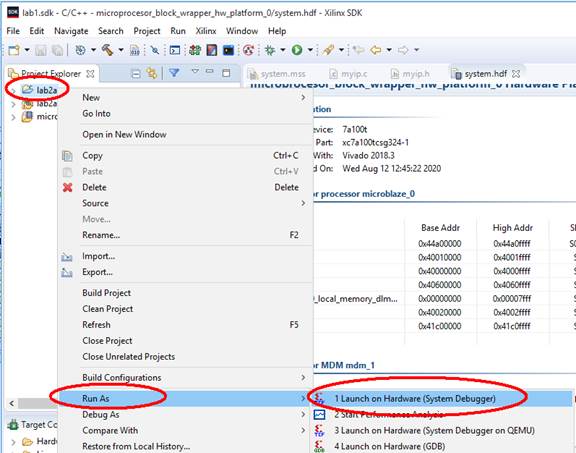This screenshot has width=576, height=453.
Task: Open the External Tools dropdown arrow
Action: pos(341,50)
